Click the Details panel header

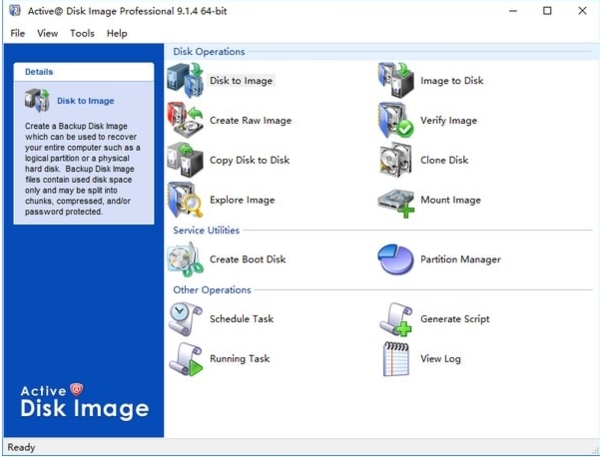83,72
